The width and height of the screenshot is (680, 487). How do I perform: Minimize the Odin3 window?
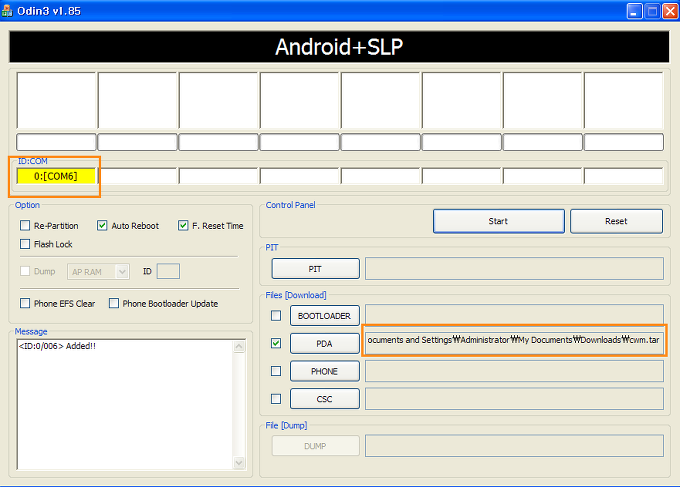click(634, 11)
